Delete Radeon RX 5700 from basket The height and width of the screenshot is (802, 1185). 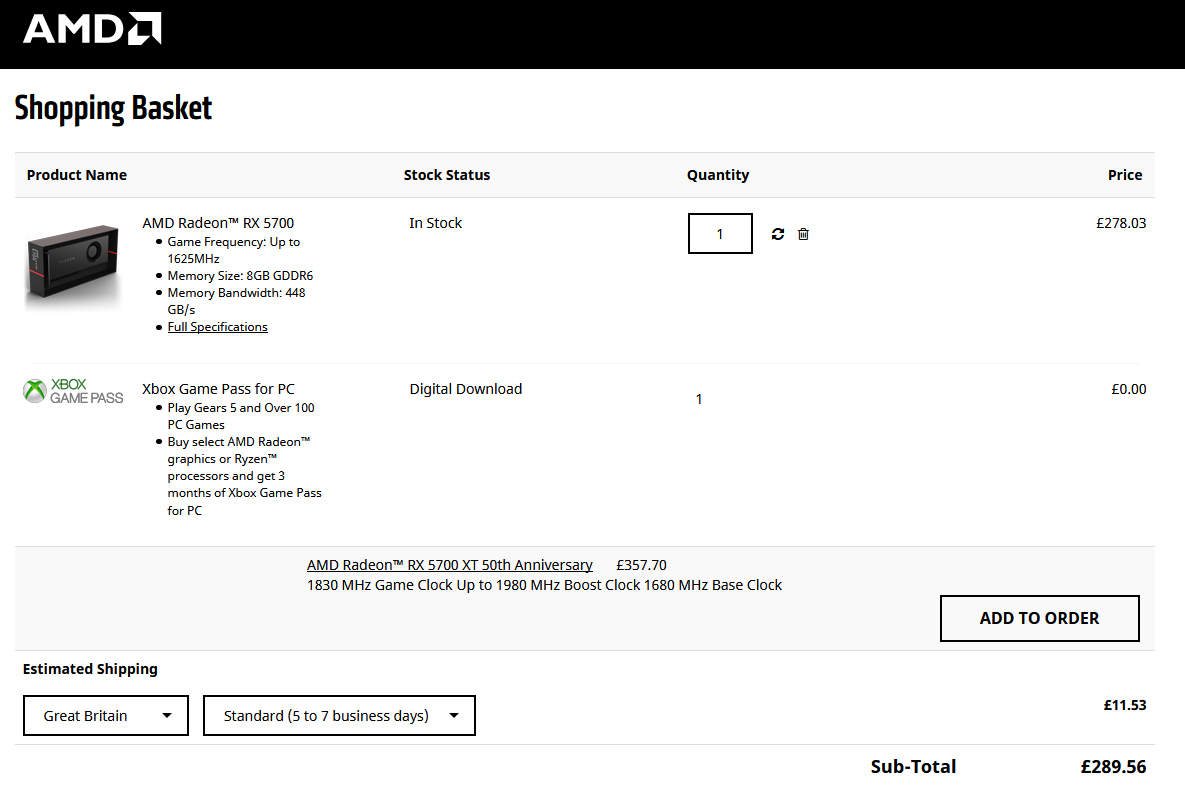coord(803,234)
